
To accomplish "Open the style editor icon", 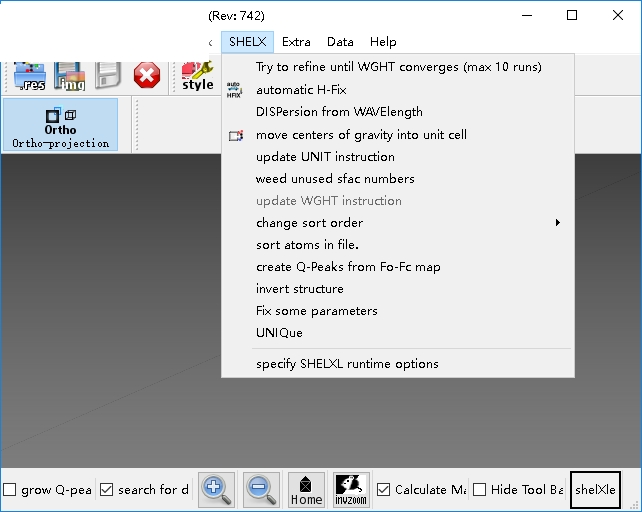I will coord(198,76).
